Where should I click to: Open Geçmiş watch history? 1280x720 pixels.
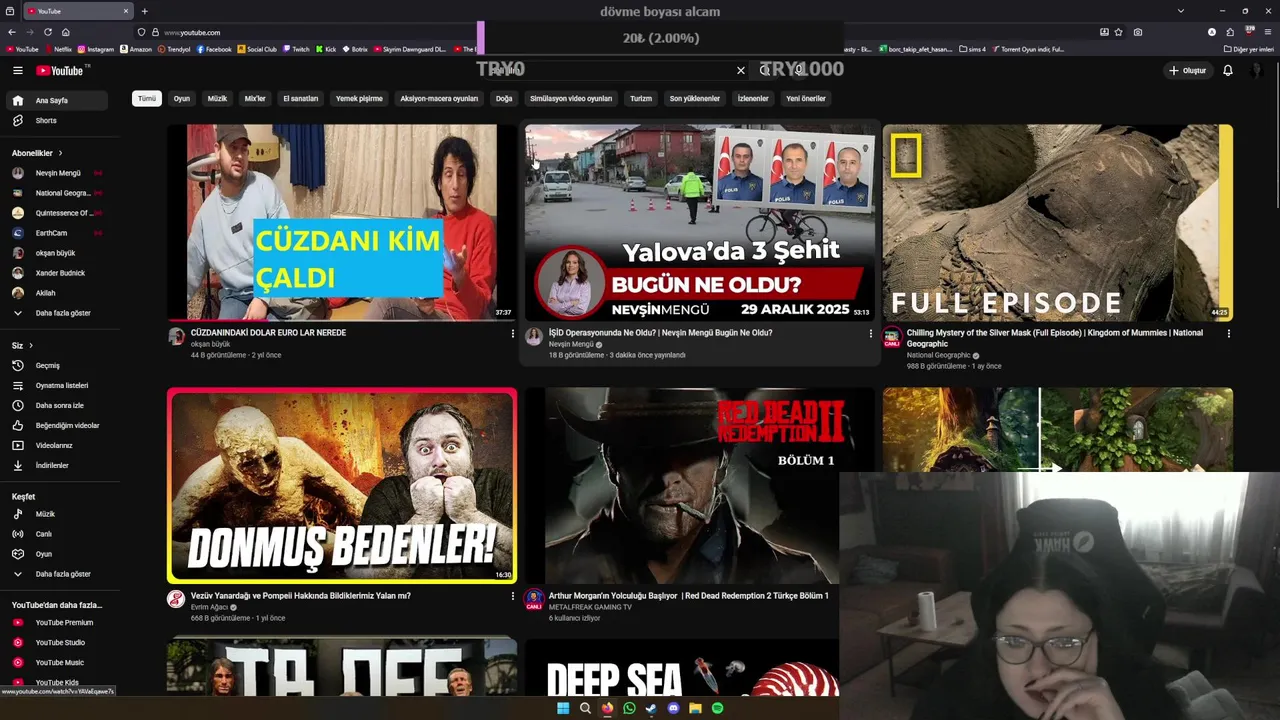point(55,365)
